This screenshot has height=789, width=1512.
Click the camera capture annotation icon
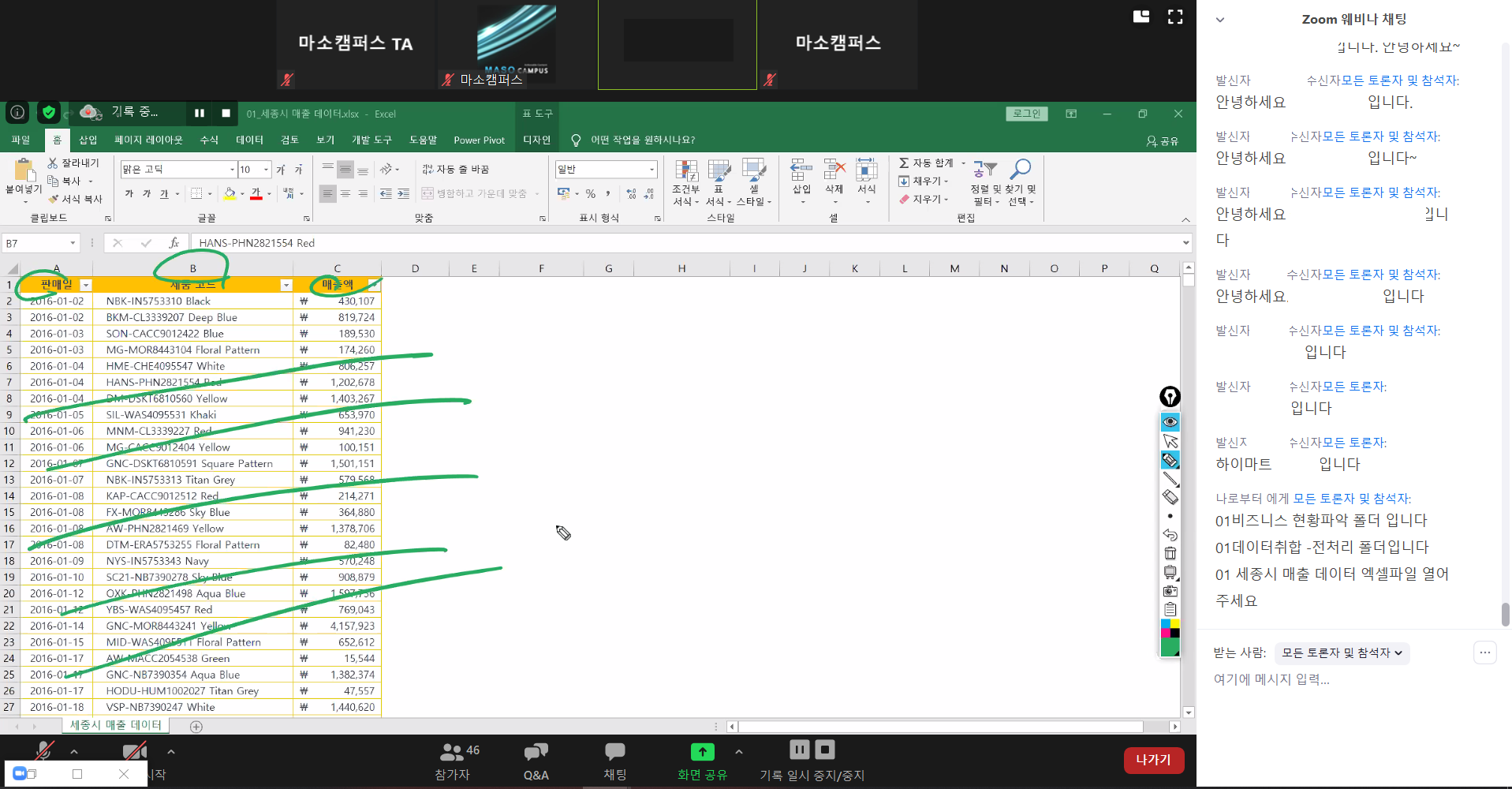click(x=1170, y=591)
